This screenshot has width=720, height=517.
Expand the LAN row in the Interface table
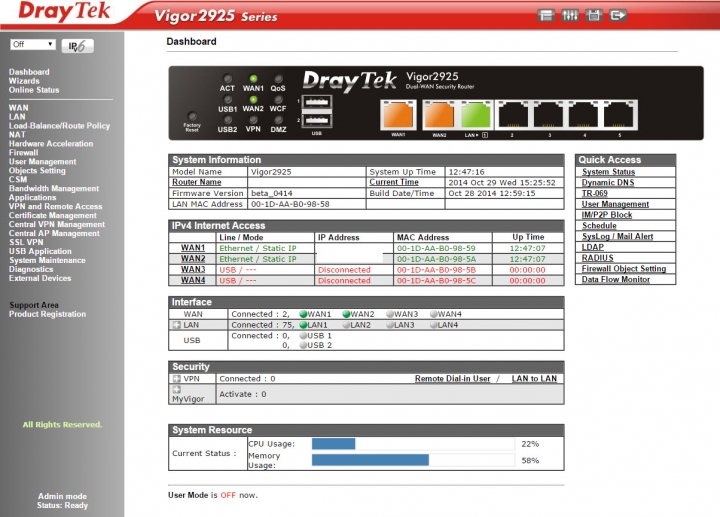click(x=176, y=325)
